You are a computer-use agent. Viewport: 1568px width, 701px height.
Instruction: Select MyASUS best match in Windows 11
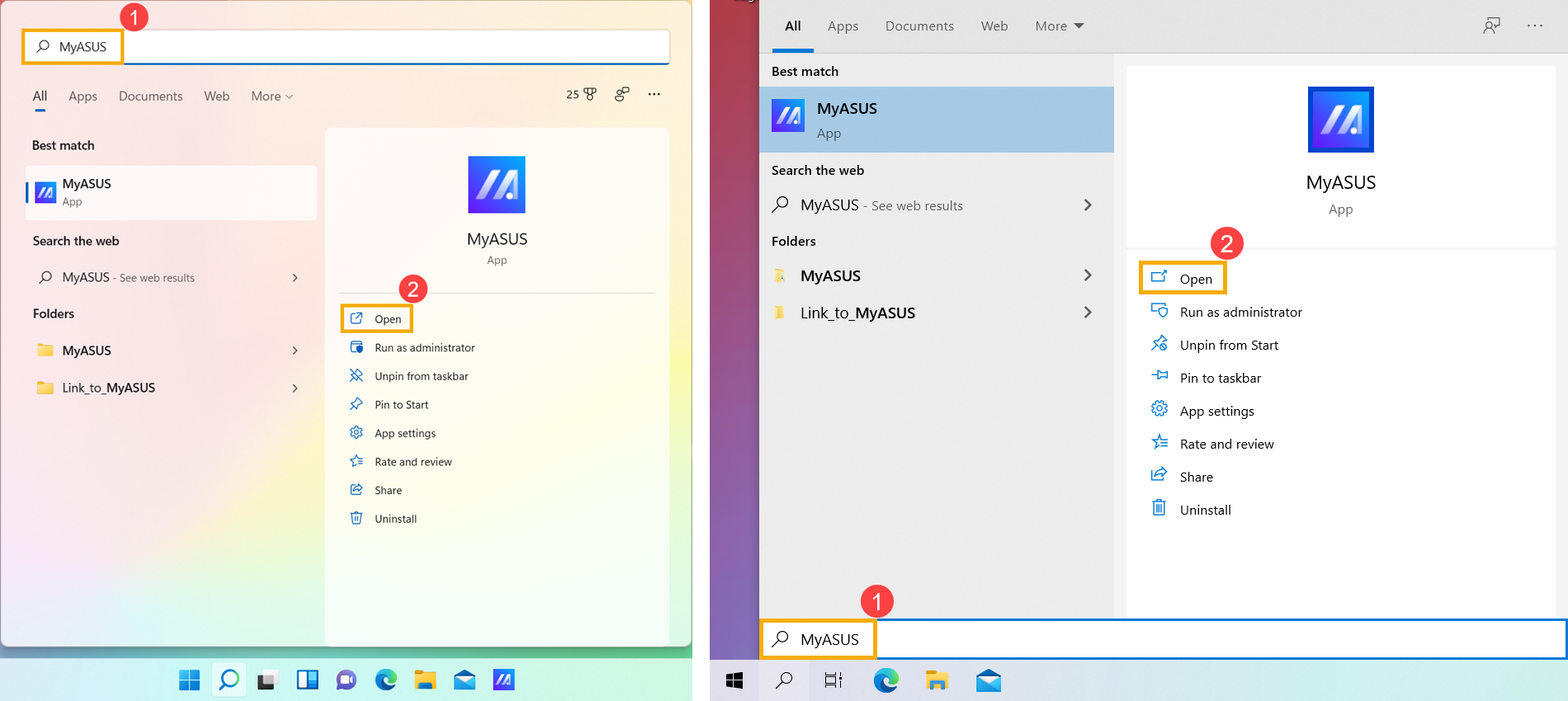pos(171,193)
